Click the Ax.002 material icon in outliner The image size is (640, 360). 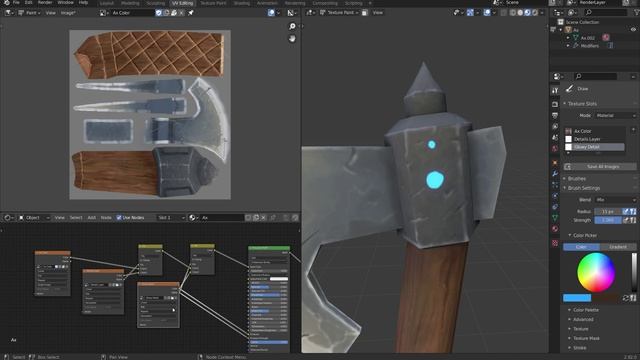[606, 38]
